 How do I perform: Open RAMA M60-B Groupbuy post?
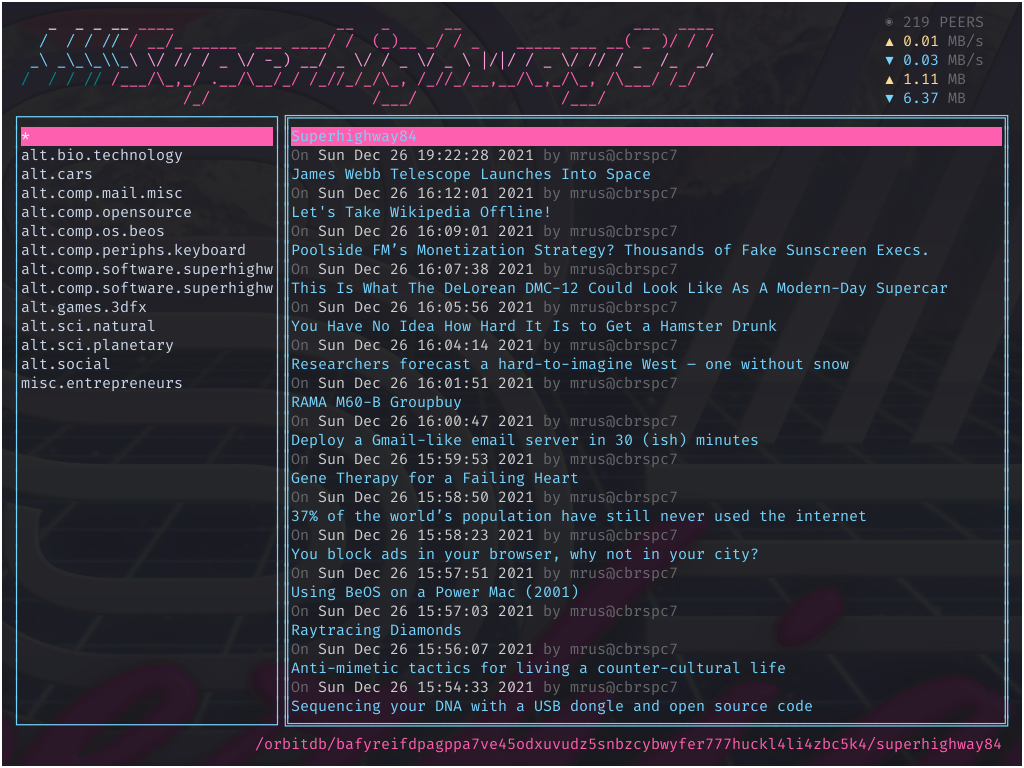point(376,402)
